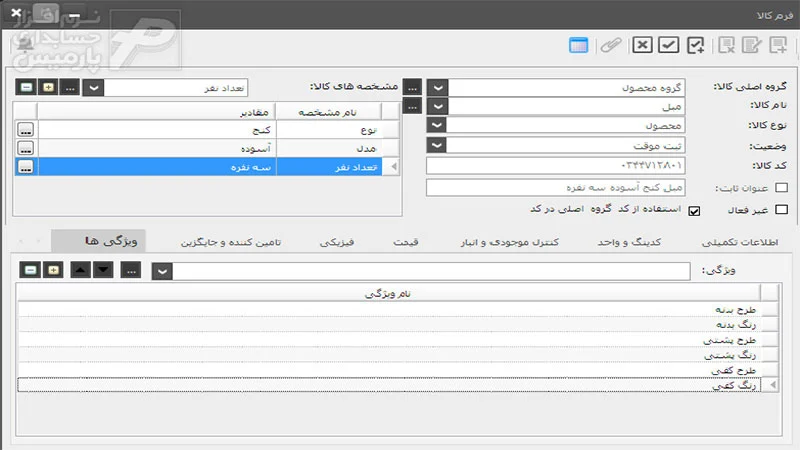Click the save-and-new checkmark plus icon
The height and width of the screenshot is (450, 800).
[x=695, y=45]
